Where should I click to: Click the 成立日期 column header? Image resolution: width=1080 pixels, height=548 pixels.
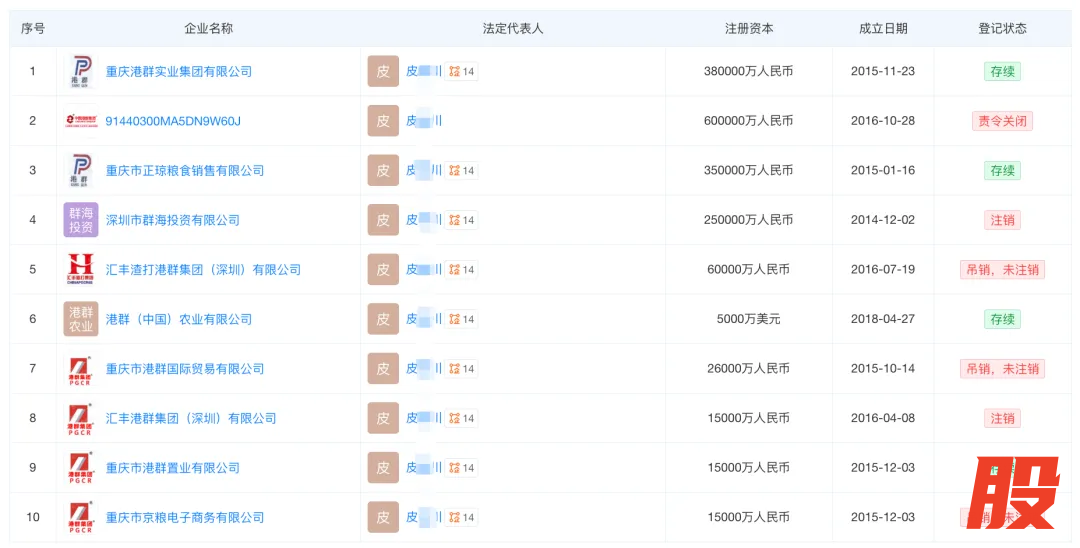coord(883,29)
